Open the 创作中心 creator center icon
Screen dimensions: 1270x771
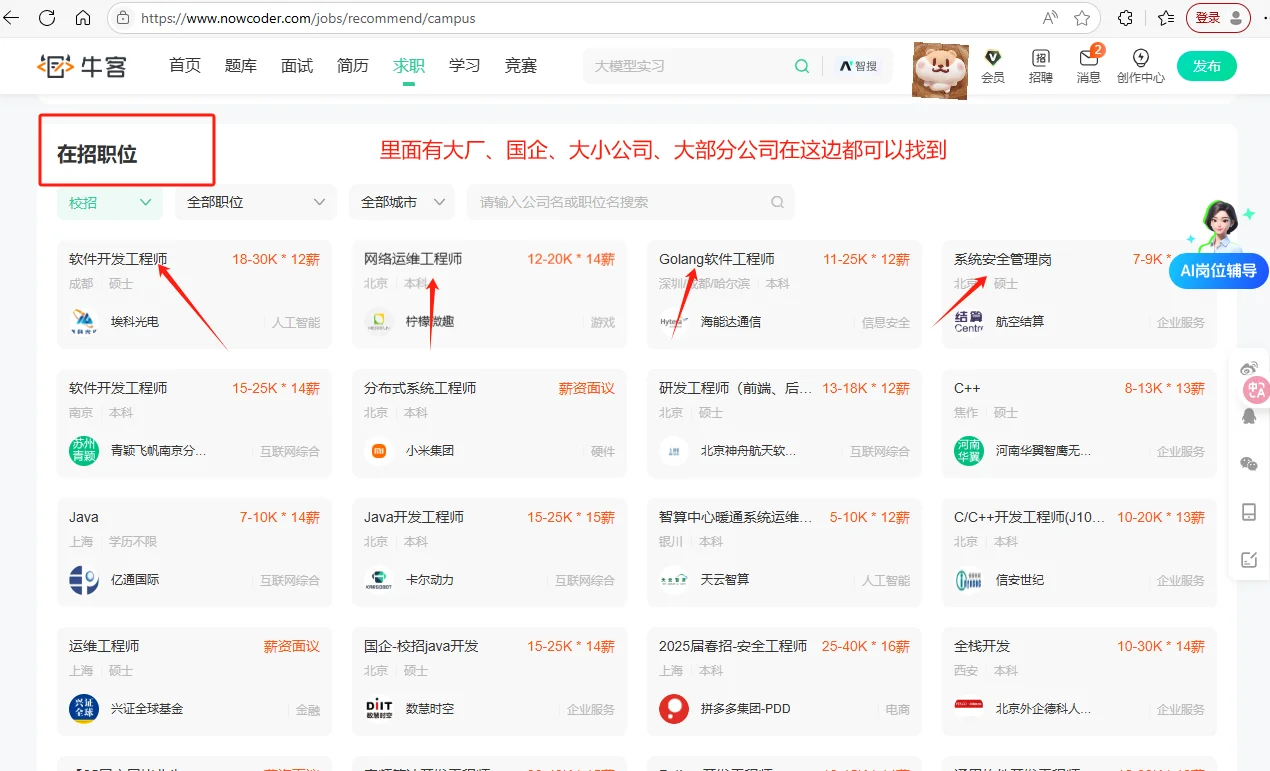click(x=1141, y=66)
